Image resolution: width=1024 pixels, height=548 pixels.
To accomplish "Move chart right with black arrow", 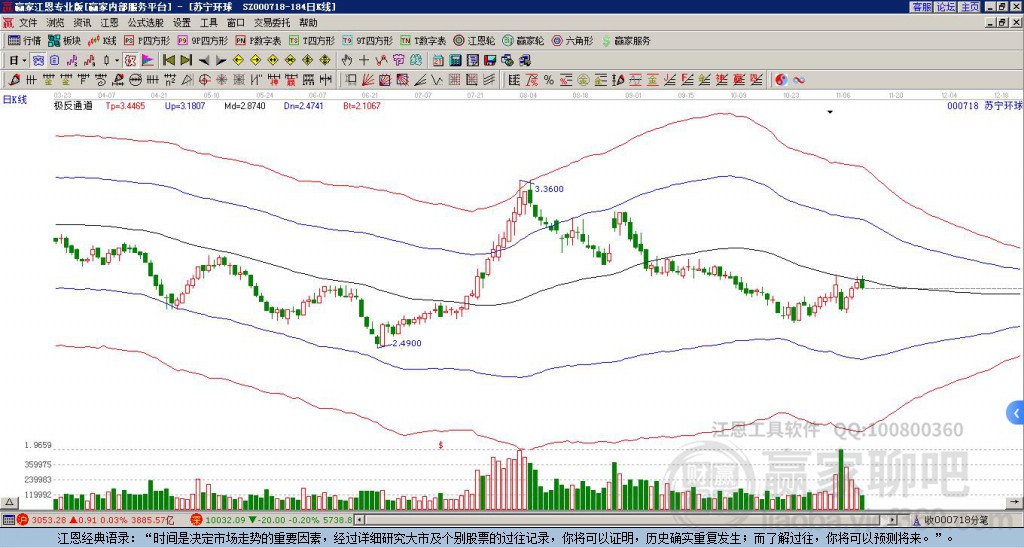I will pos(221,61).
